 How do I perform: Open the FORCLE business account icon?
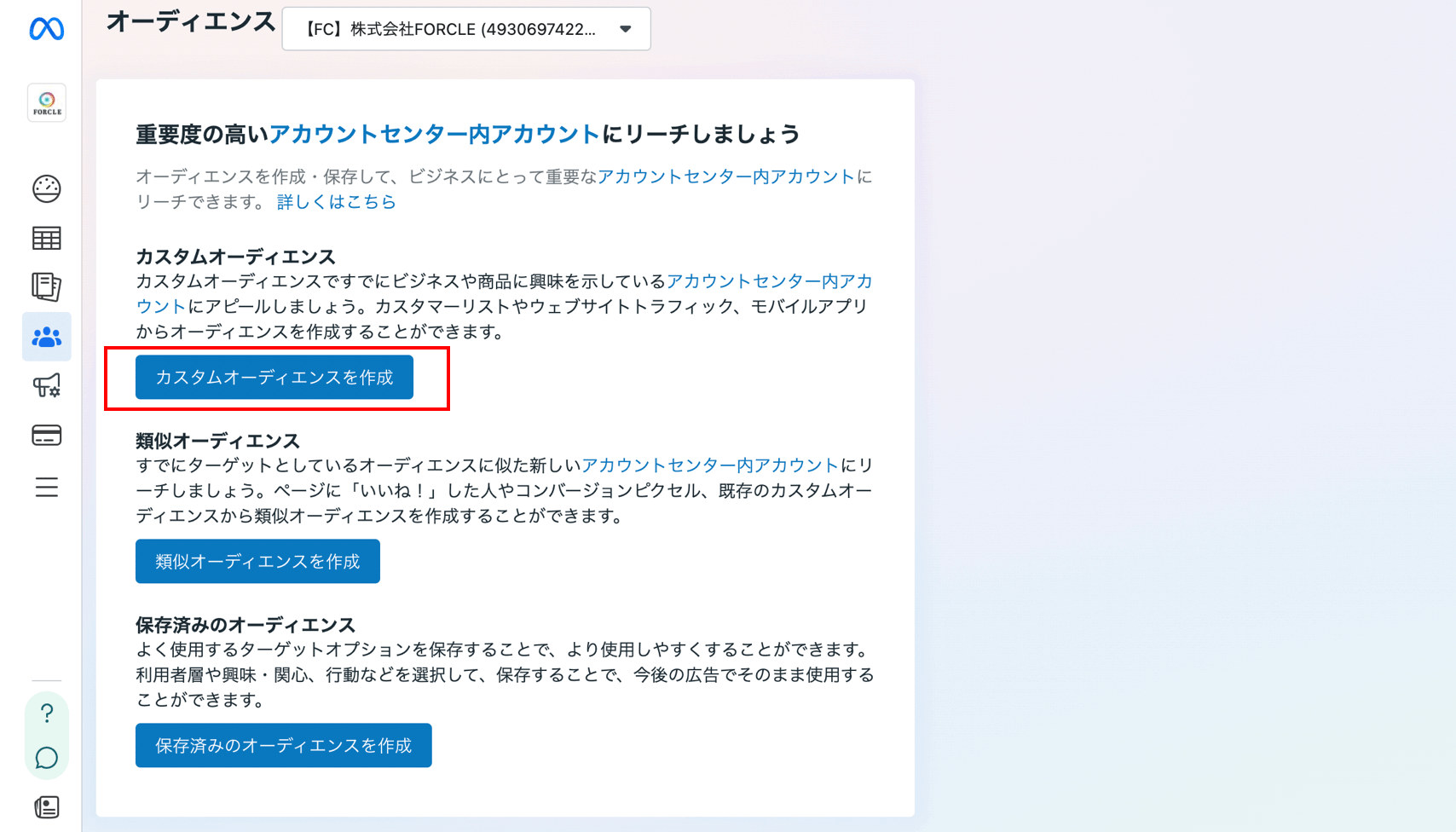coord(47,103)
